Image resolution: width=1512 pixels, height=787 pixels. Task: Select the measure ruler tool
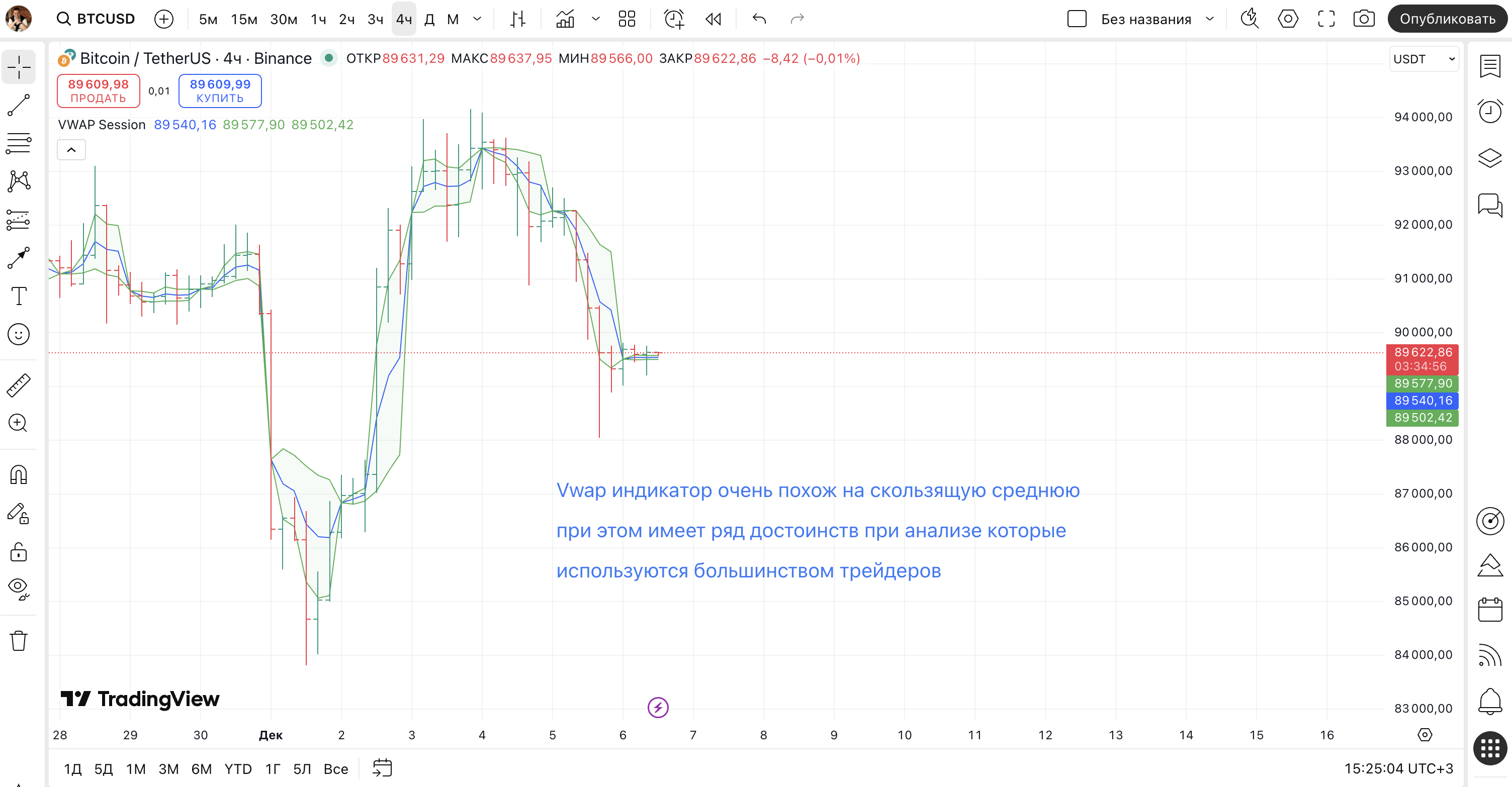click(x=18, y=384)
